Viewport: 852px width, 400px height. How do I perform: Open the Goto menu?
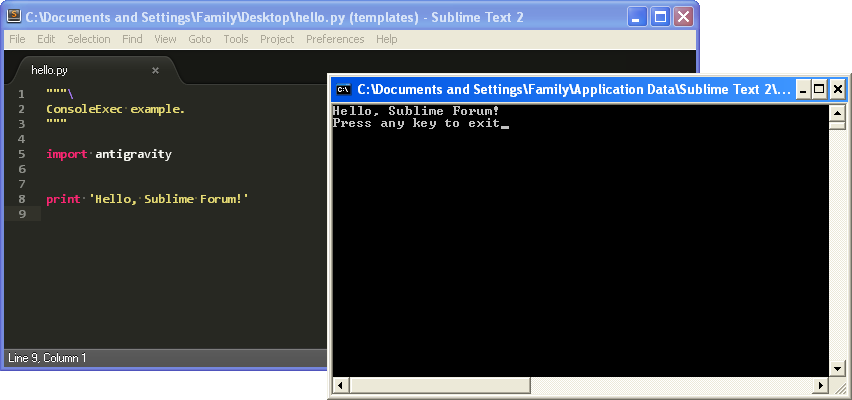click(x=200, y=39)
